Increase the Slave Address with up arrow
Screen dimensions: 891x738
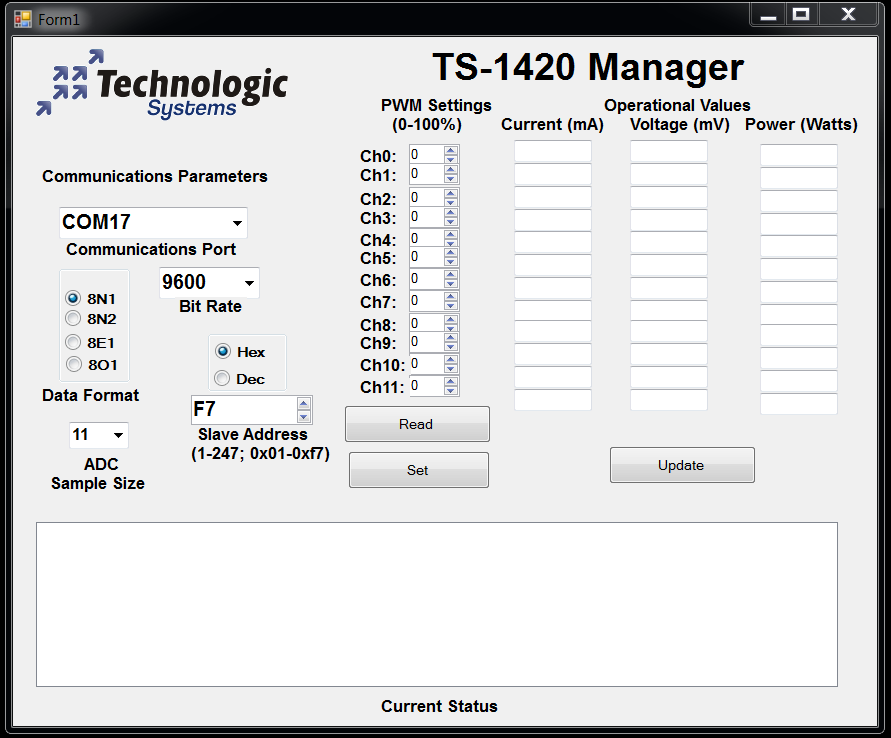coord(304,403)
